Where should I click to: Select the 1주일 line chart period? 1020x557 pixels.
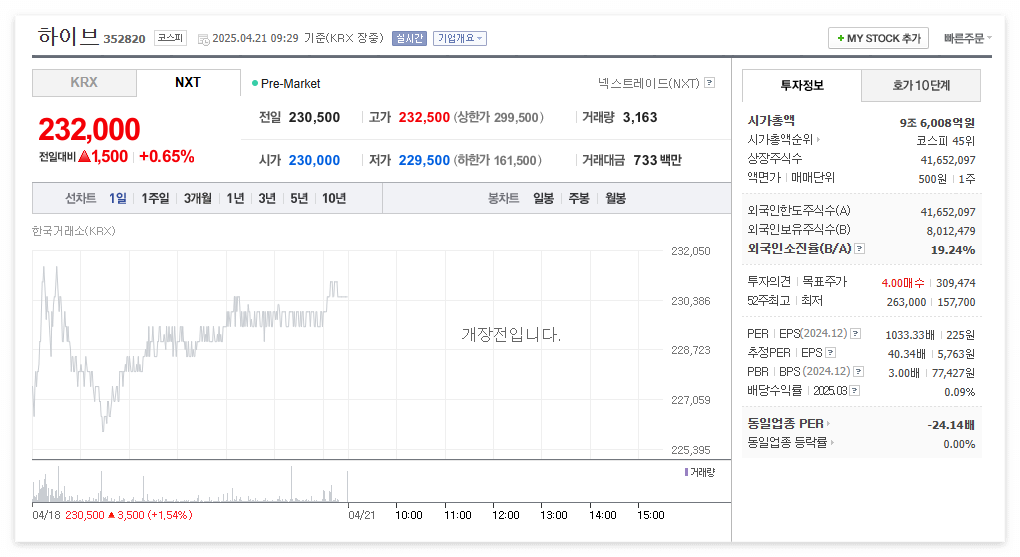[155, 198]
